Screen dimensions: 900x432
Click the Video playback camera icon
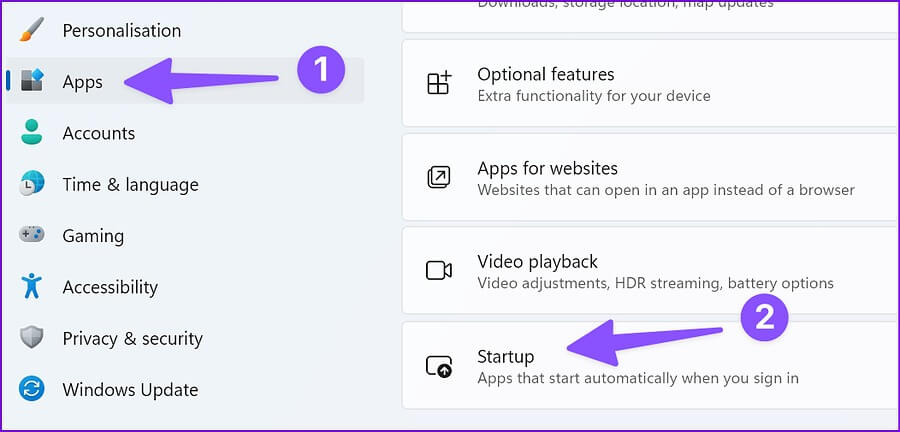point(439,270)
